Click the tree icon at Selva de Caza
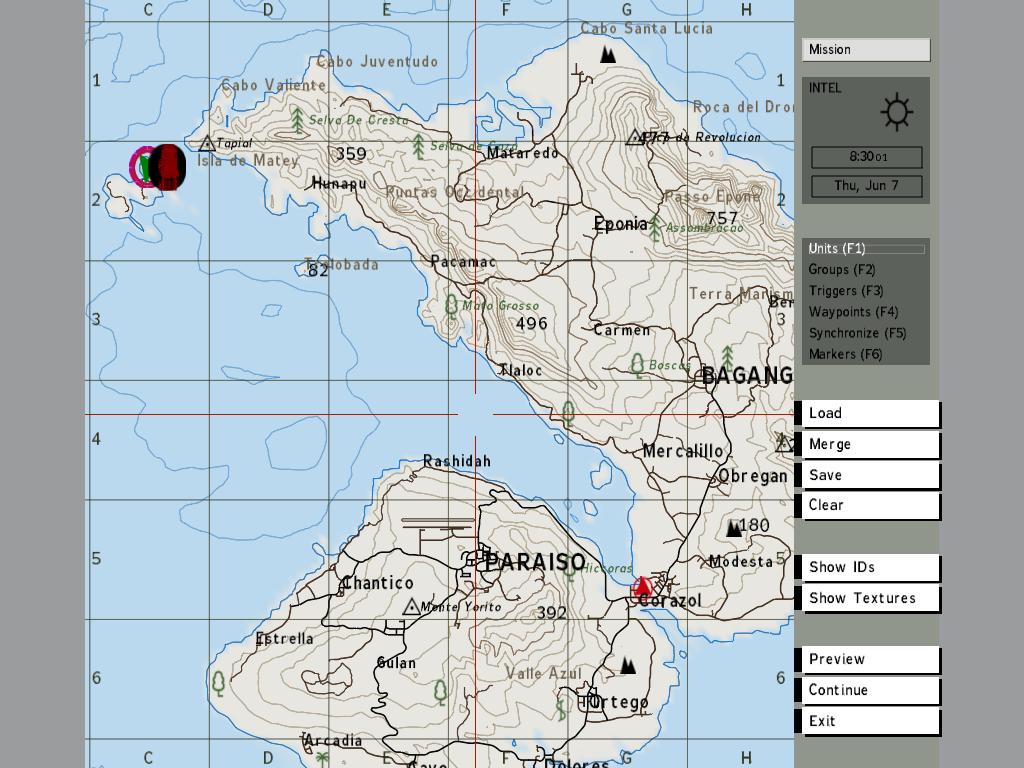1024x768 pixels. tap(419, 146)
